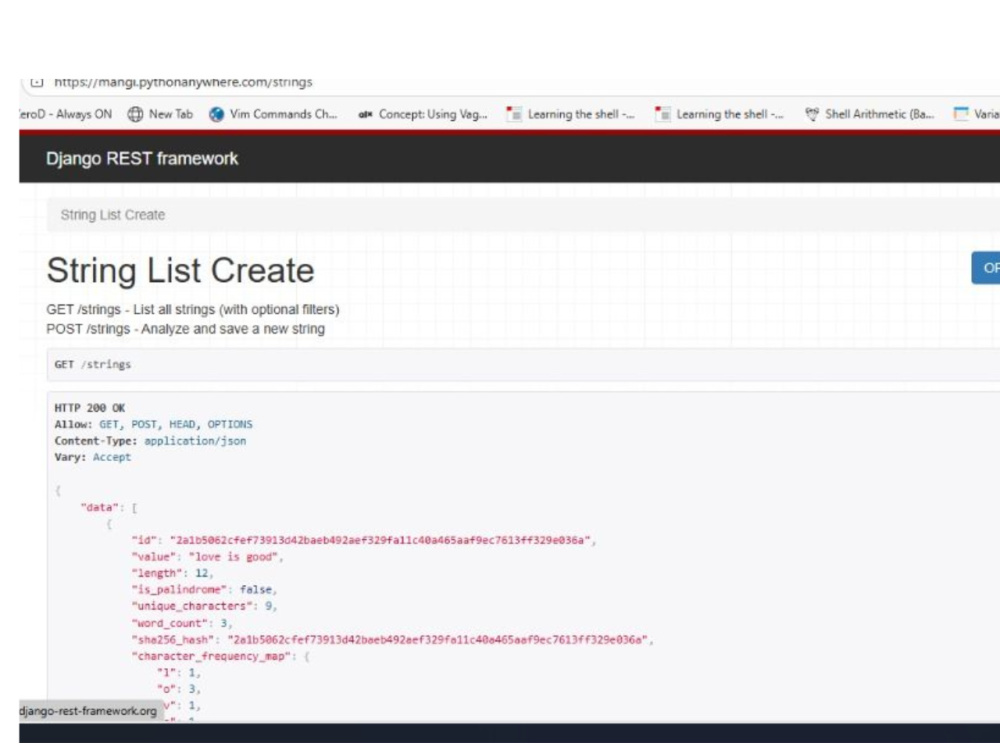
Task: Click the 'HTTP 200 OK' status line
Action: pyautogui.click(x=90, y=408)
